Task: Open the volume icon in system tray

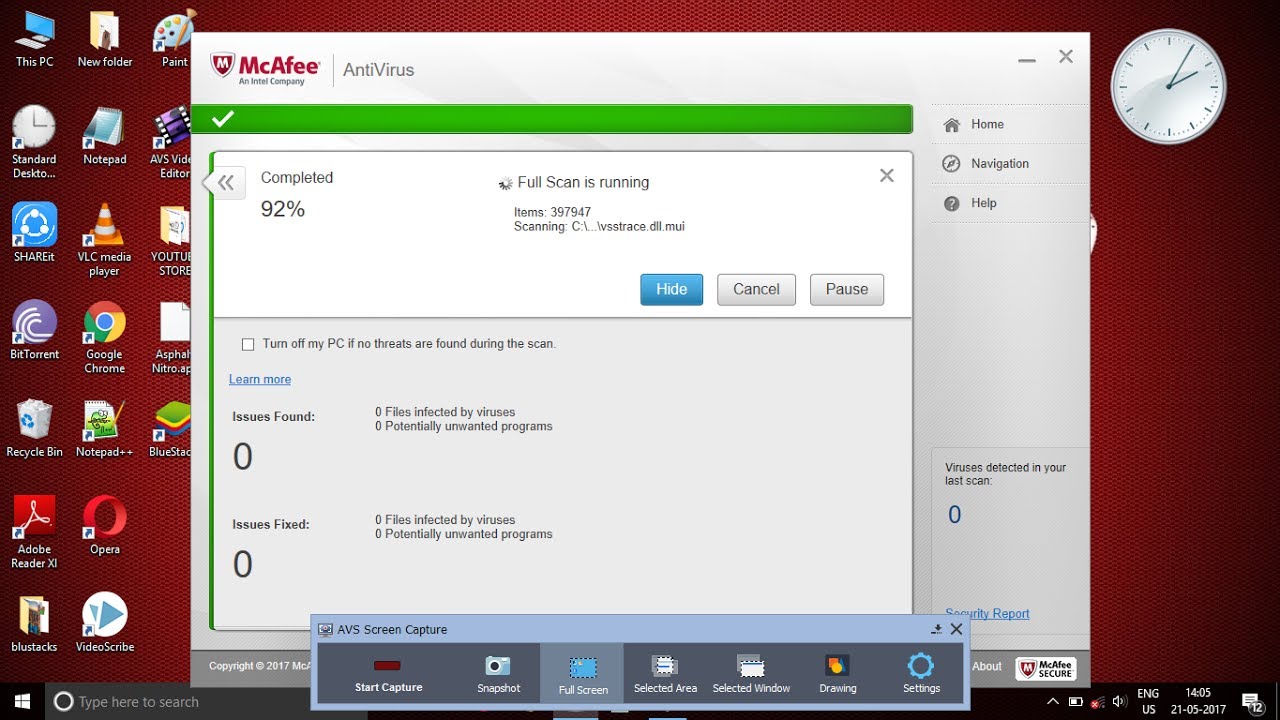Action: [1120, 701]
